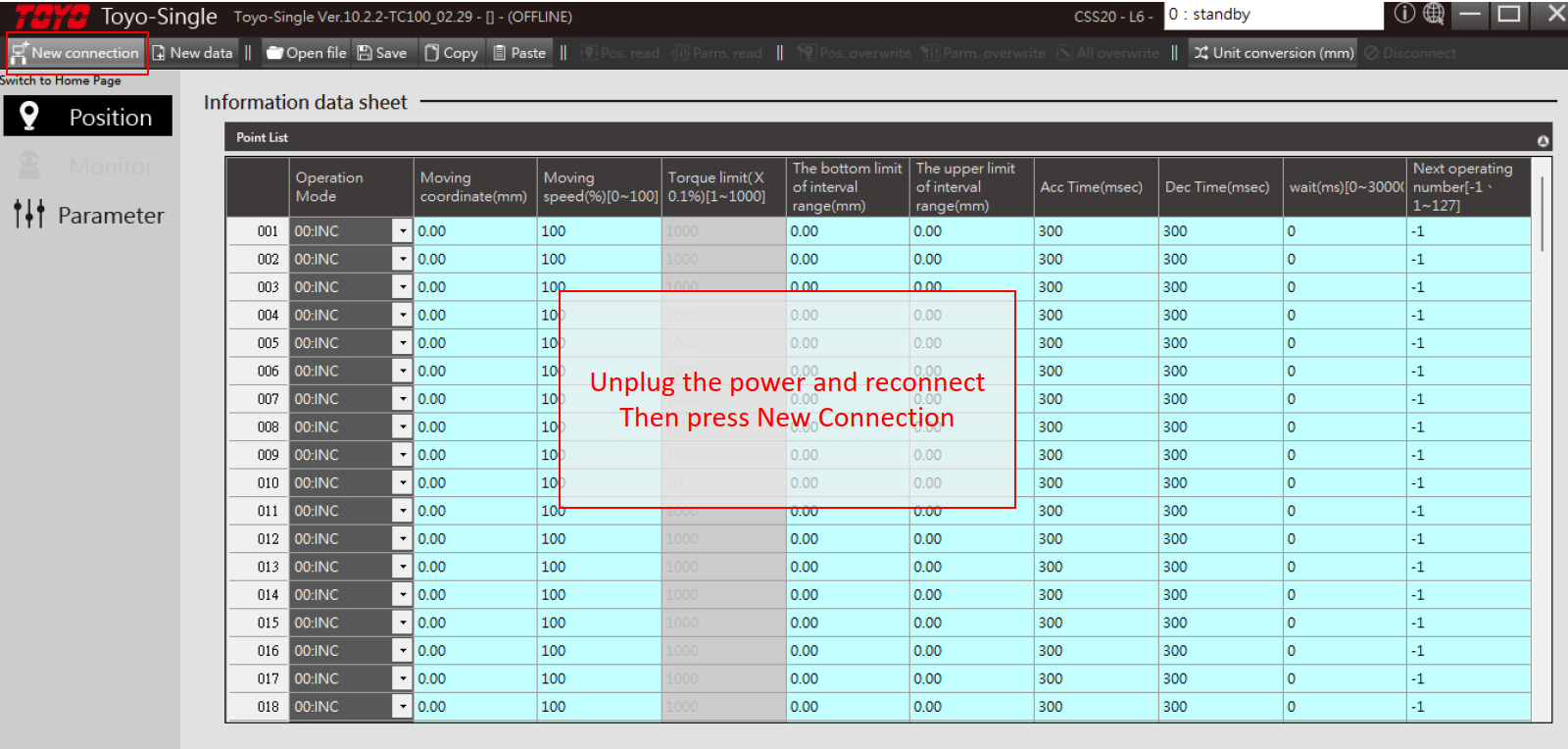Click the Operation Mode column header
Image resolution: width=1568 pixels, height=749 pixels.
(352, 187)
